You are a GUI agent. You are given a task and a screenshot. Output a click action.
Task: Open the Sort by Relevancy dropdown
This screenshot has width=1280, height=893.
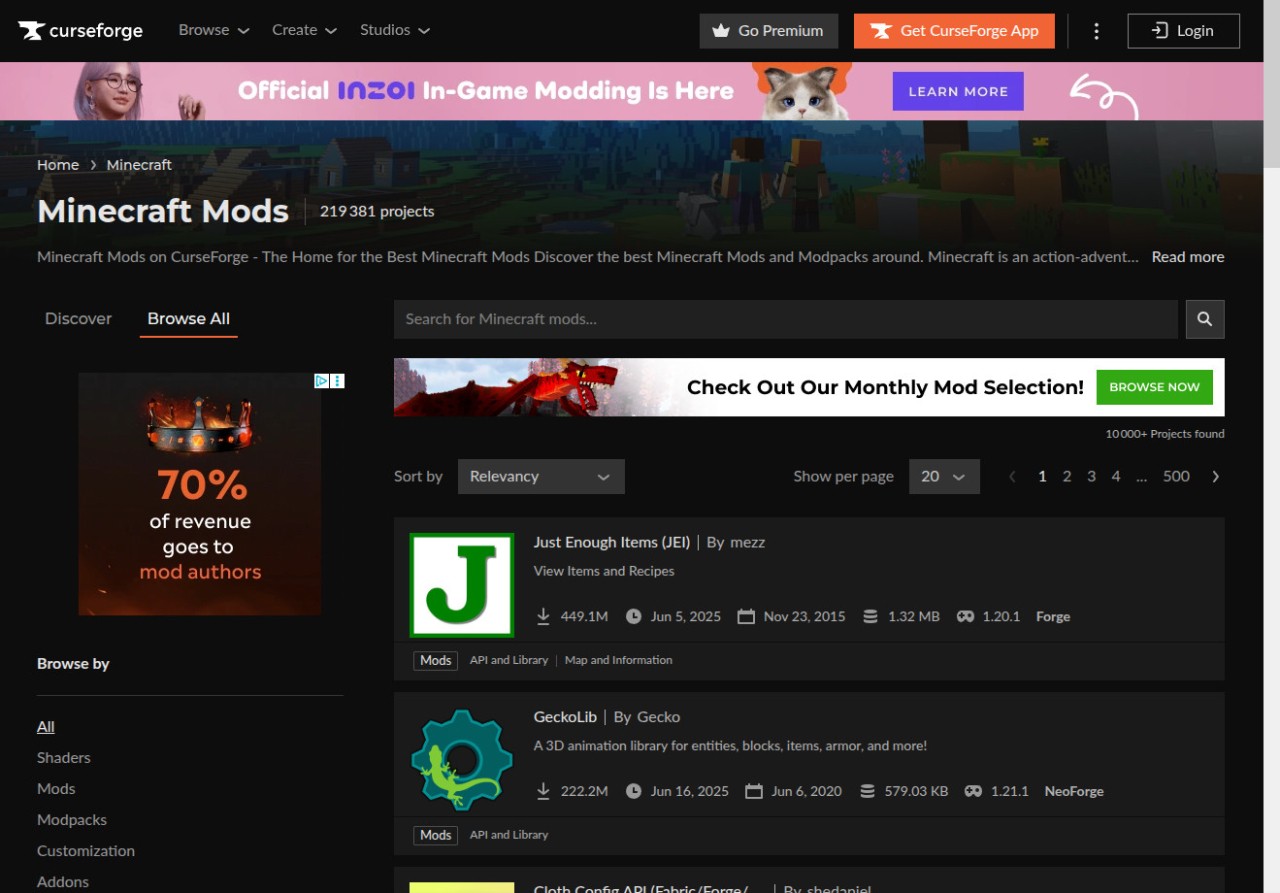click(x=541, y=476)
